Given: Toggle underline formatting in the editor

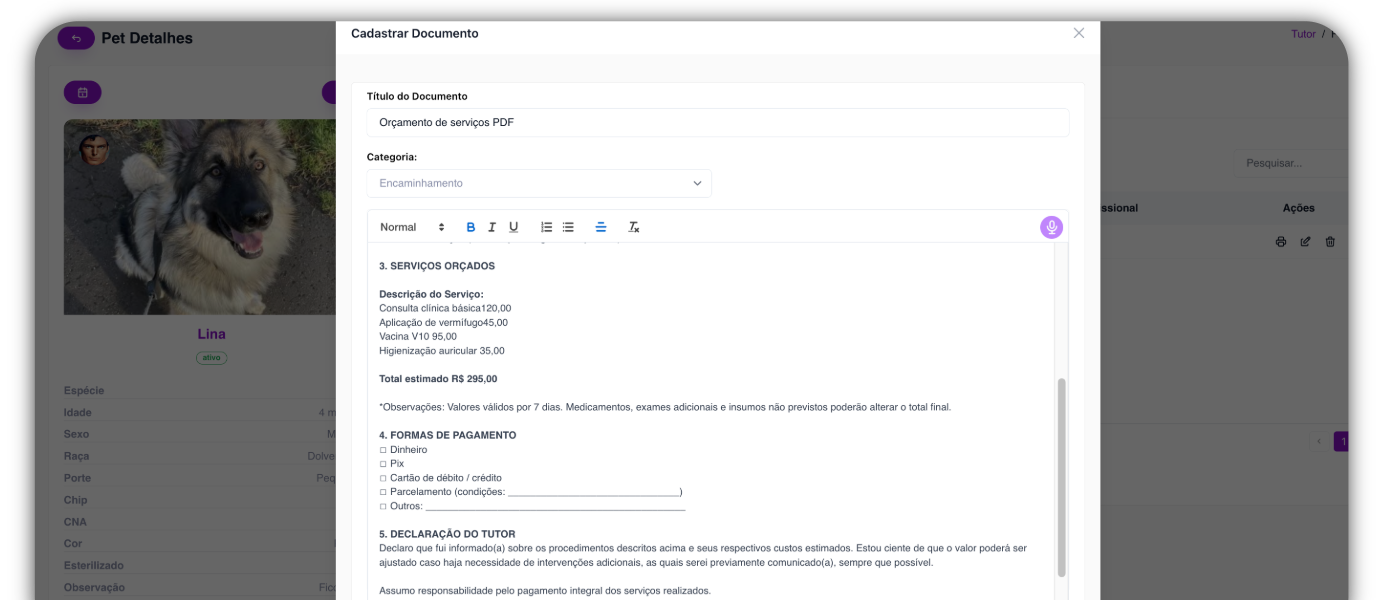Looking at the screenshot, I should pos(514,227).
